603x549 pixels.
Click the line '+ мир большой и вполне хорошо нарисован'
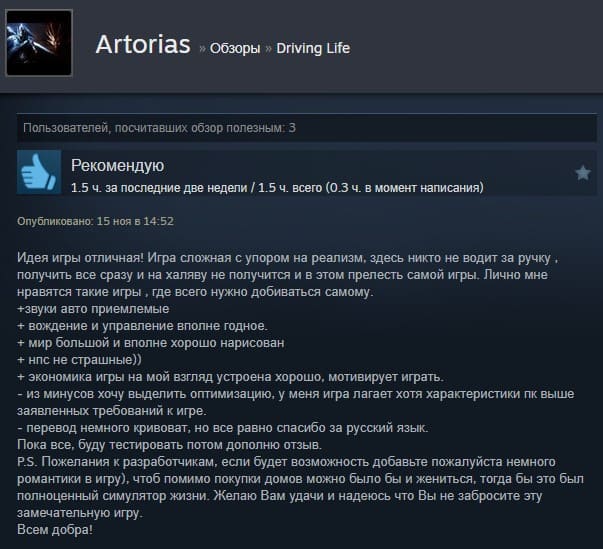[151, 343]
